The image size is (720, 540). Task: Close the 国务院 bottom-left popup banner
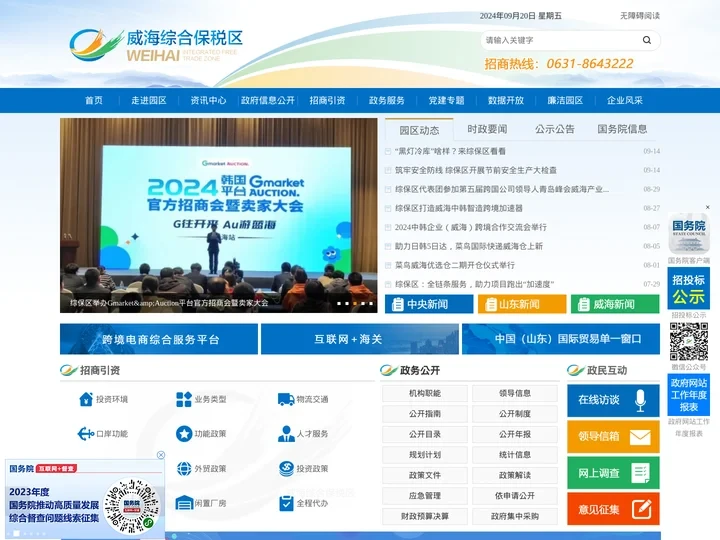tap(161, 455)
